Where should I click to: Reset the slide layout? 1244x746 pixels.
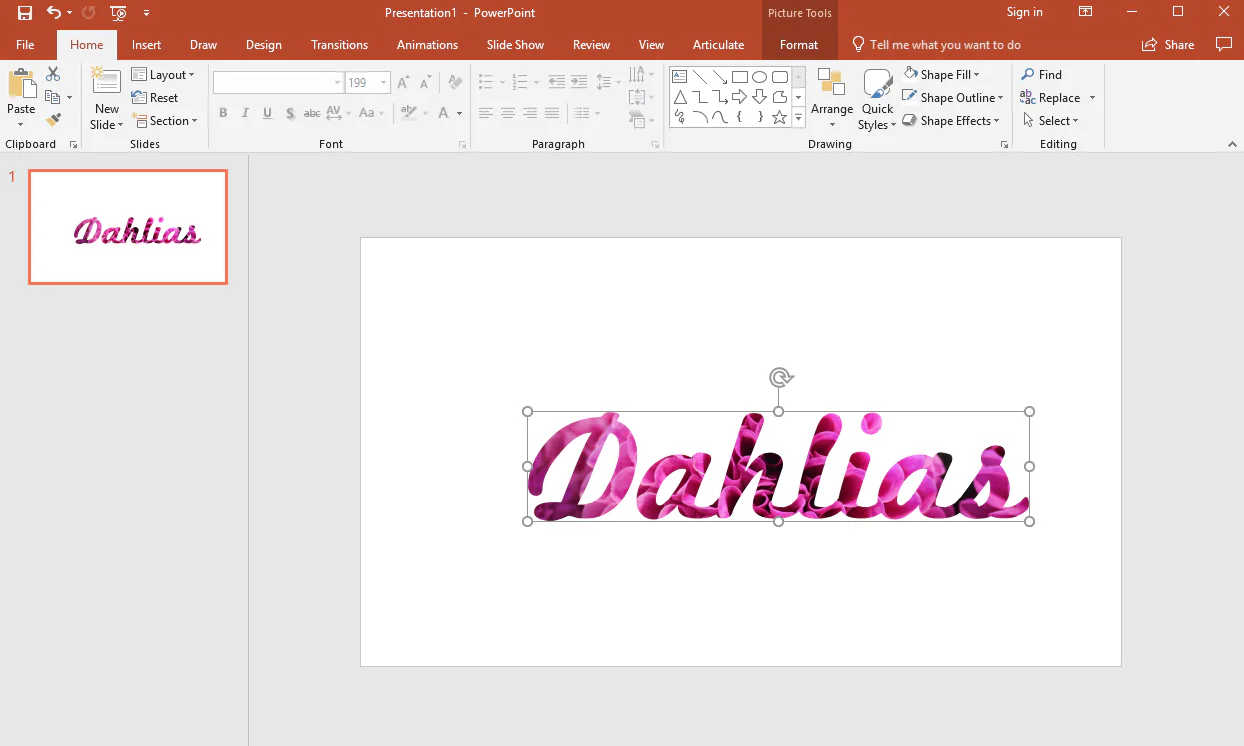point(155,98)
